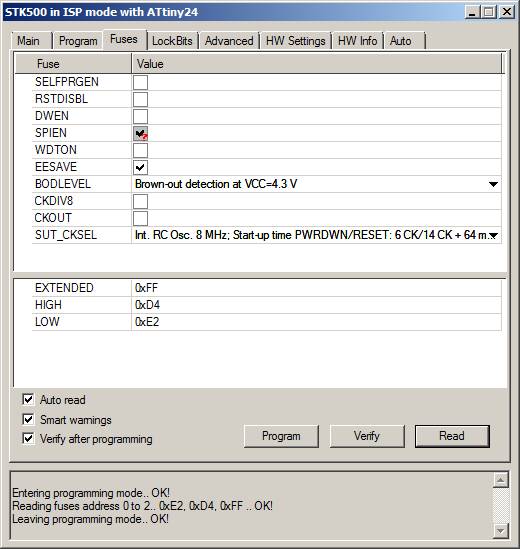The width and height of the screenshot is (520, 549).
Task: Click the 'Reading fuses address 0 to 2' log line
Action: click(142, 506)
